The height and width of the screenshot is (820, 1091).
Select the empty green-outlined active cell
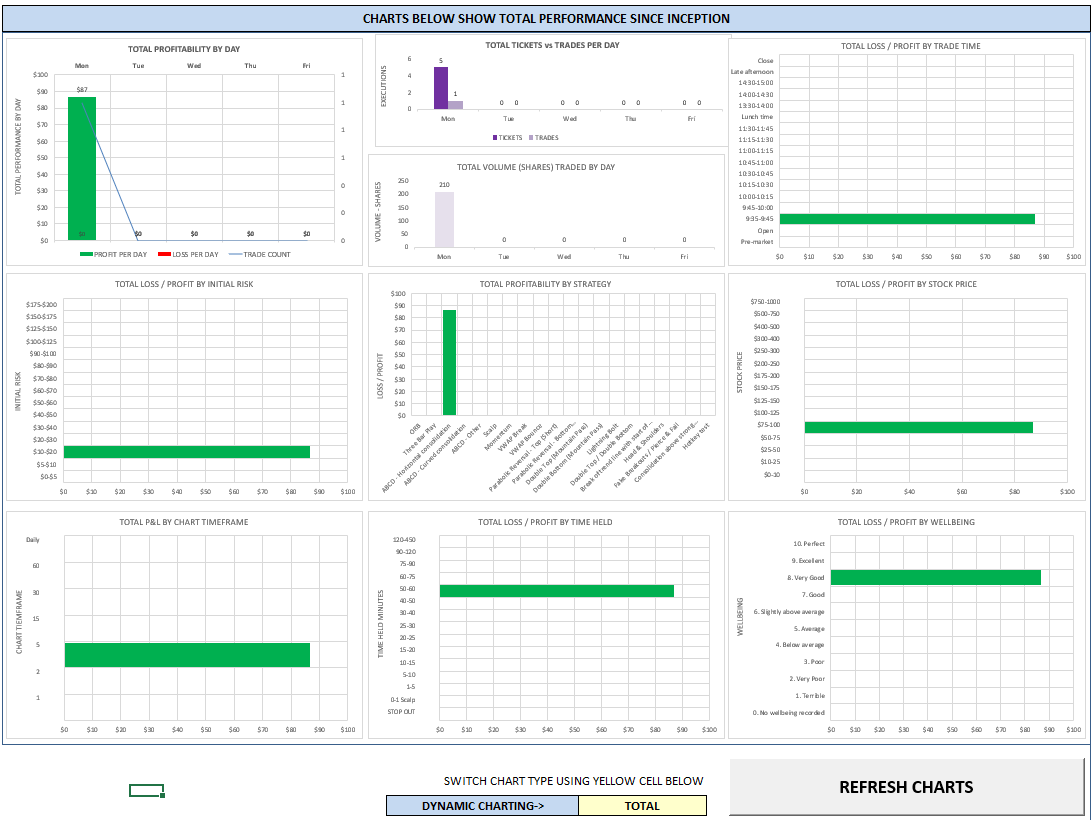[x=146, y=790]
